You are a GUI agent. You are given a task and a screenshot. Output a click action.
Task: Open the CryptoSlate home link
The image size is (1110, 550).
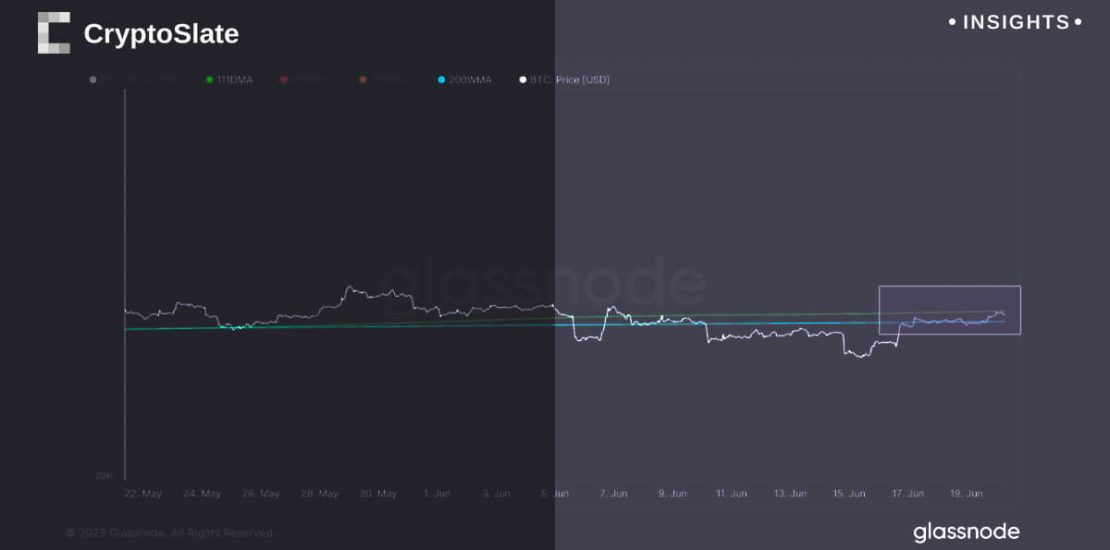click(161, 34)
